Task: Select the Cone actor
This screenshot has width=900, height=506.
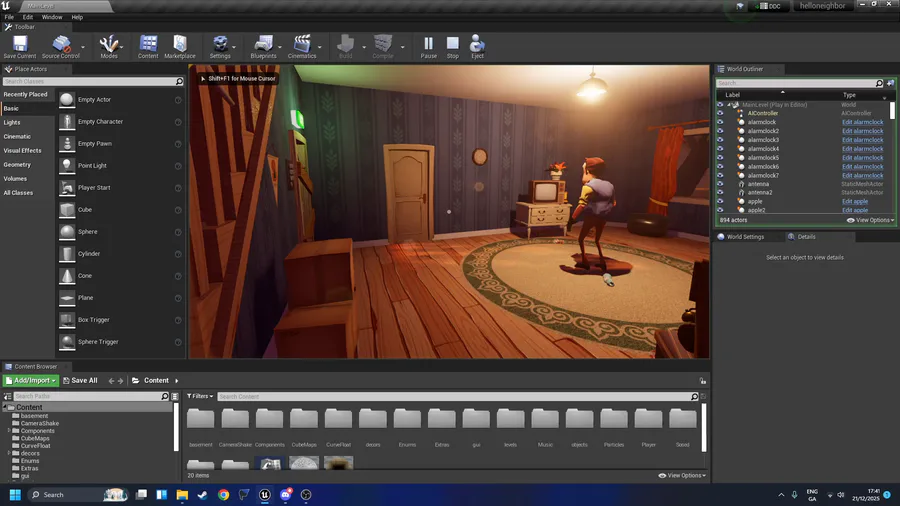Action: [x=121, y=276]
